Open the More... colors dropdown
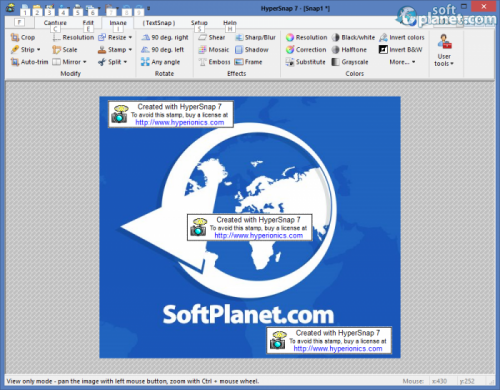 pyautogui.click(x=402, y=62)
